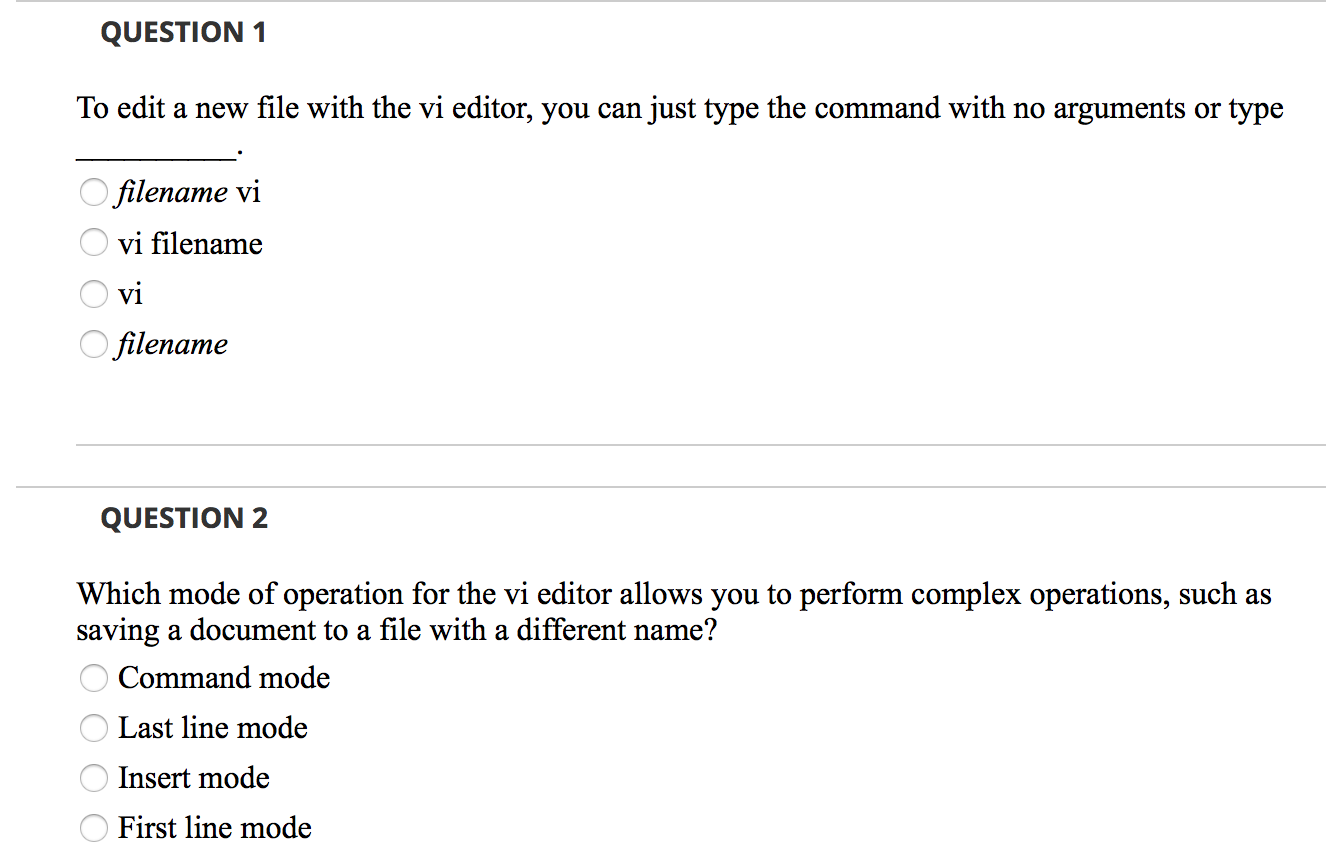
Task: Pick "Insert mode" as your answer
Action: pos(94,778)
